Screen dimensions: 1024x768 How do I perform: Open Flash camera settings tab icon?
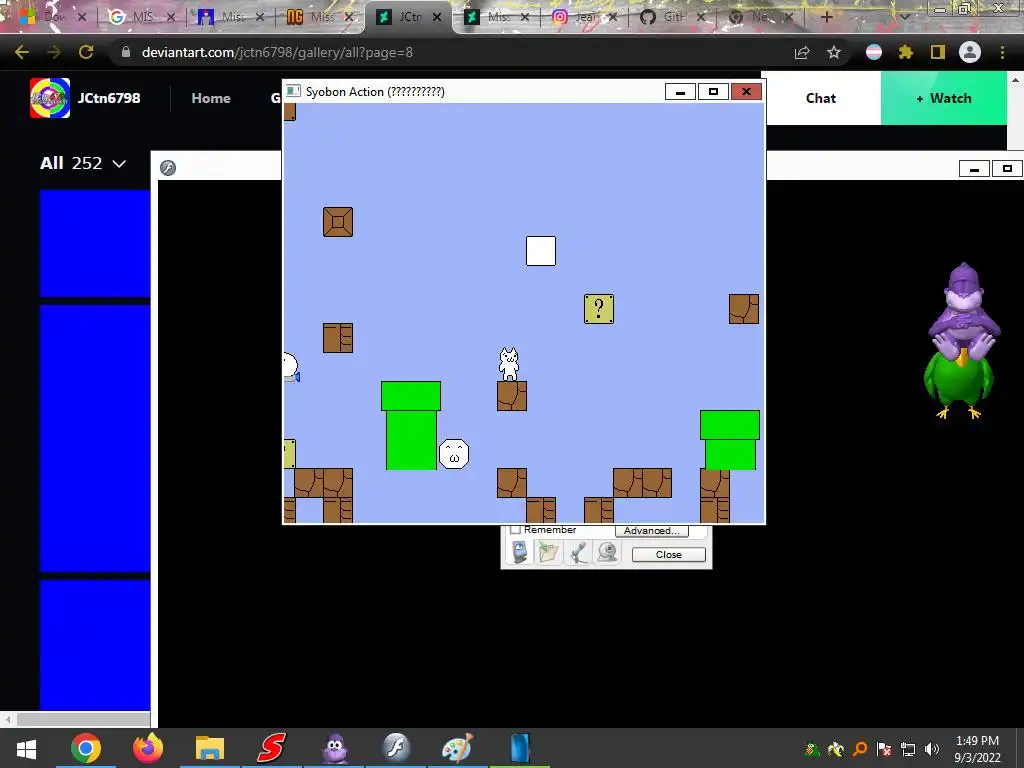coord(607,552)
